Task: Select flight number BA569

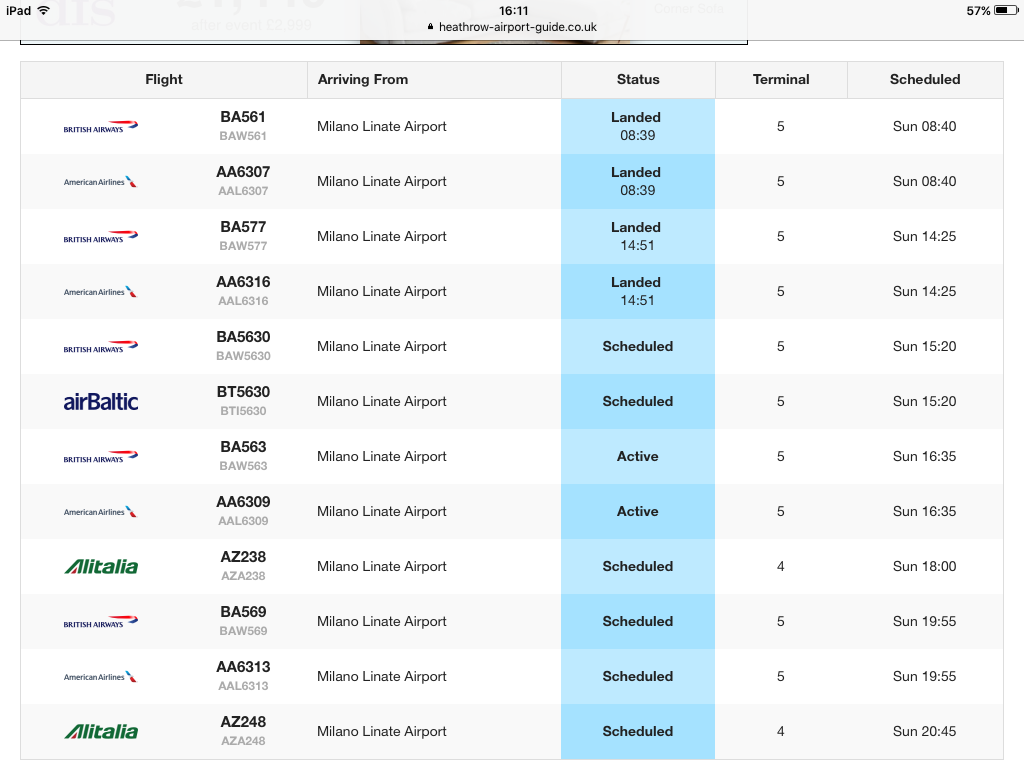Action: click(243, 612)
